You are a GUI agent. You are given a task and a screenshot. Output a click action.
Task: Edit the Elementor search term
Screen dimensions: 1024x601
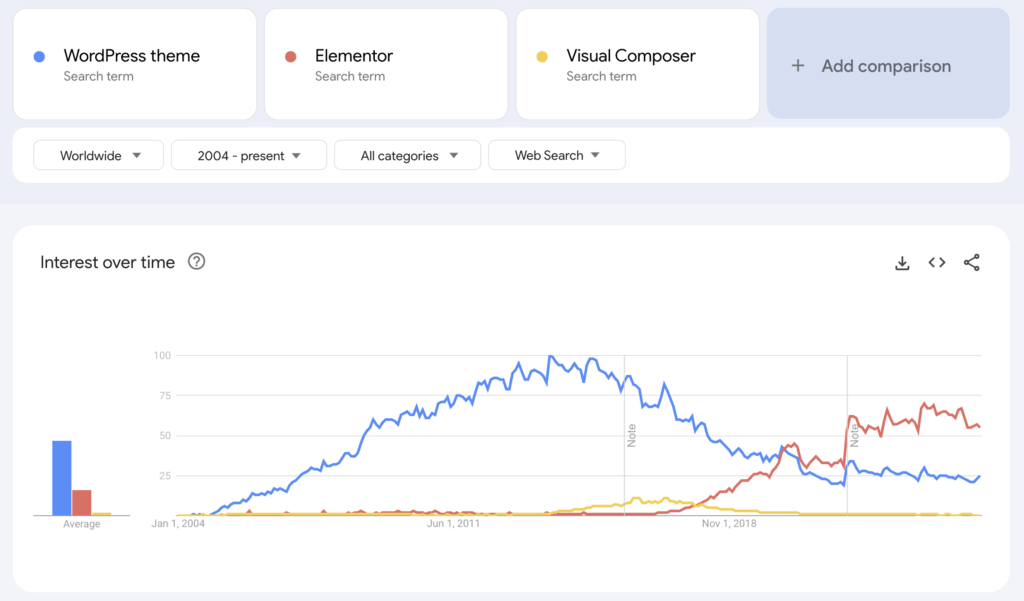pos(354,56)
